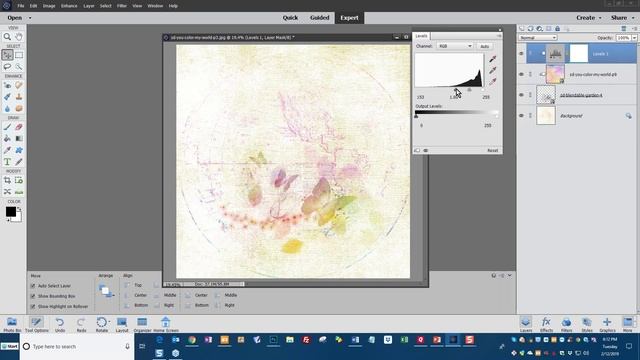Select the Content-Aware Move tool
This screenshot has width=640, height=360.
click(7, 191)
